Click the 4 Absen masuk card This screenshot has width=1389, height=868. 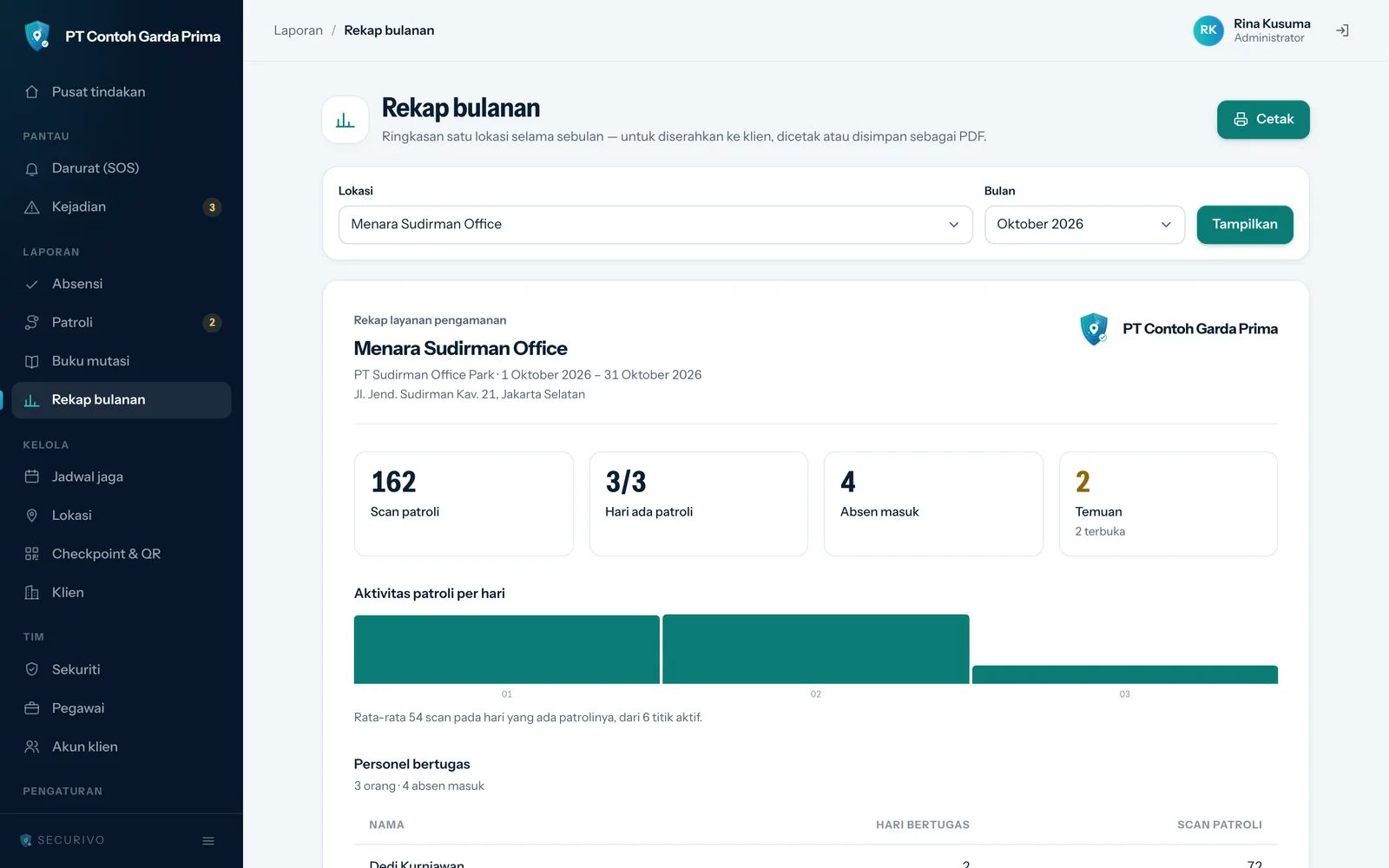click(933, 503)
